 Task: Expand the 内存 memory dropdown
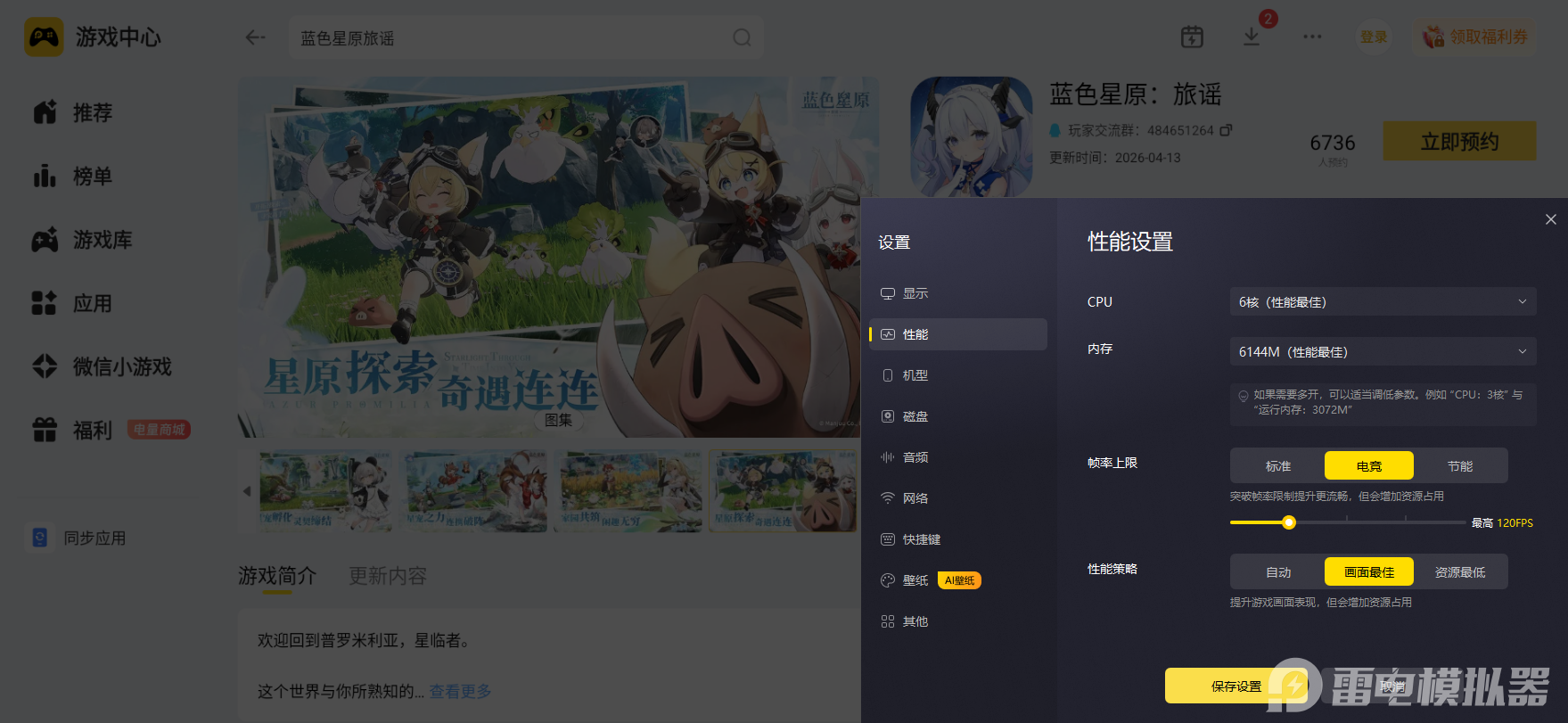click(1383, 351)
